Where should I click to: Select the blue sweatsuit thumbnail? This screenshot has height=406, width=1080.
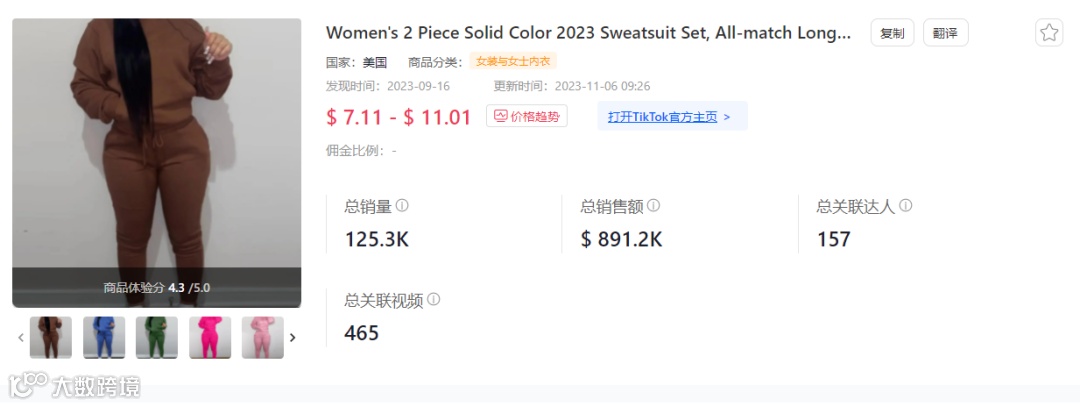coord(104,338)
